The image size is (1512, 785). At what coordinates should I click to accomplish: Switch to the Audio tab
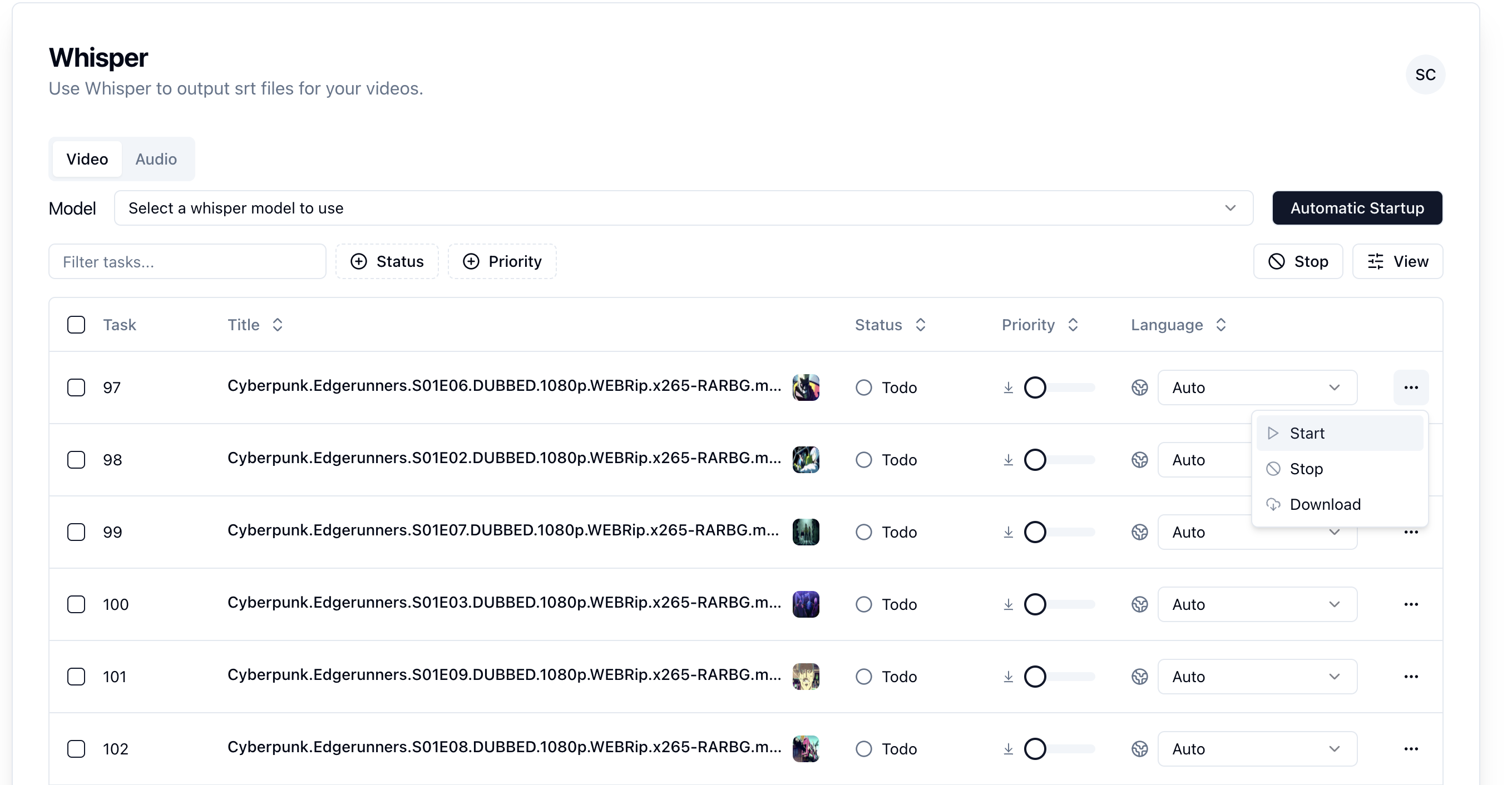(x=156, y=159)
